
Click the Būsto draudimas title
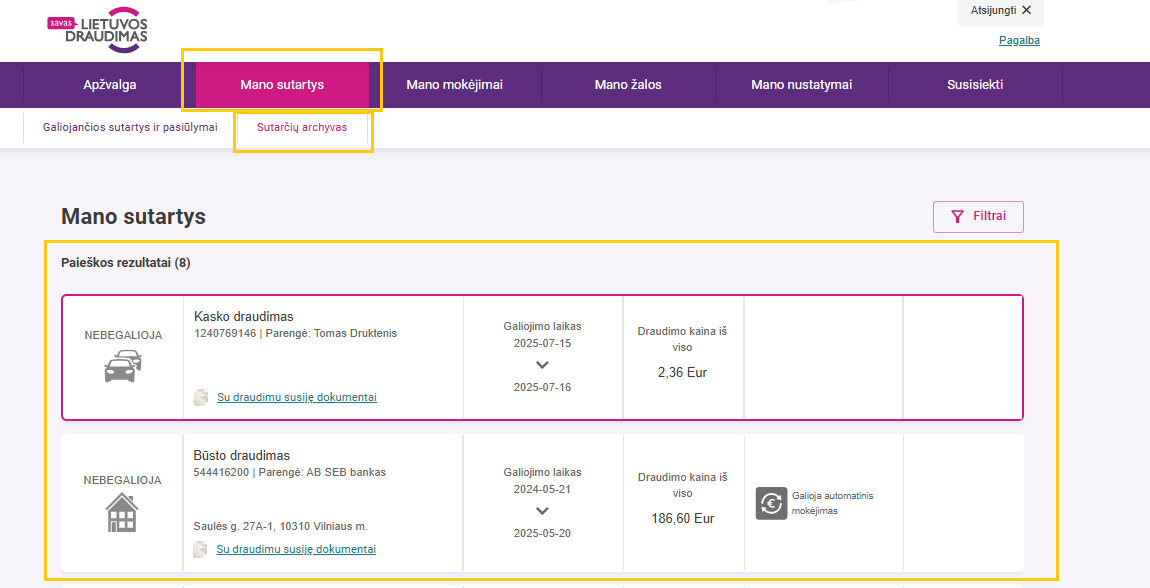coord(242,455)
